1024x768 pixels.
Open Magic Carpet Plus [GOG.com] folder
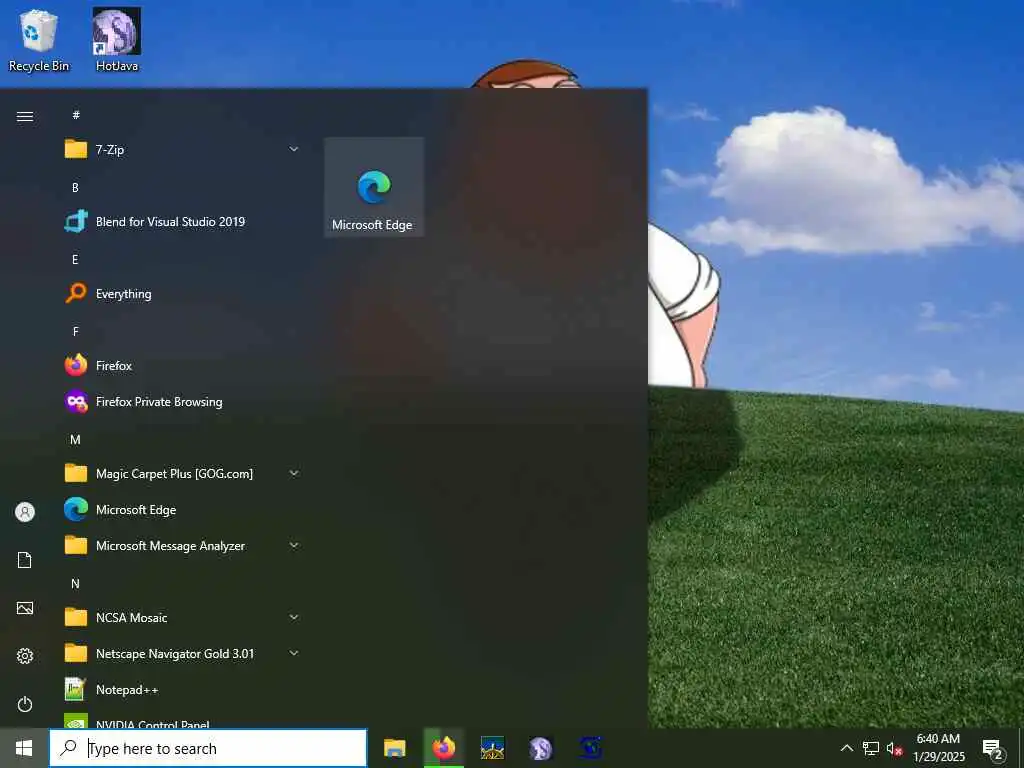[x=182, y=473]
